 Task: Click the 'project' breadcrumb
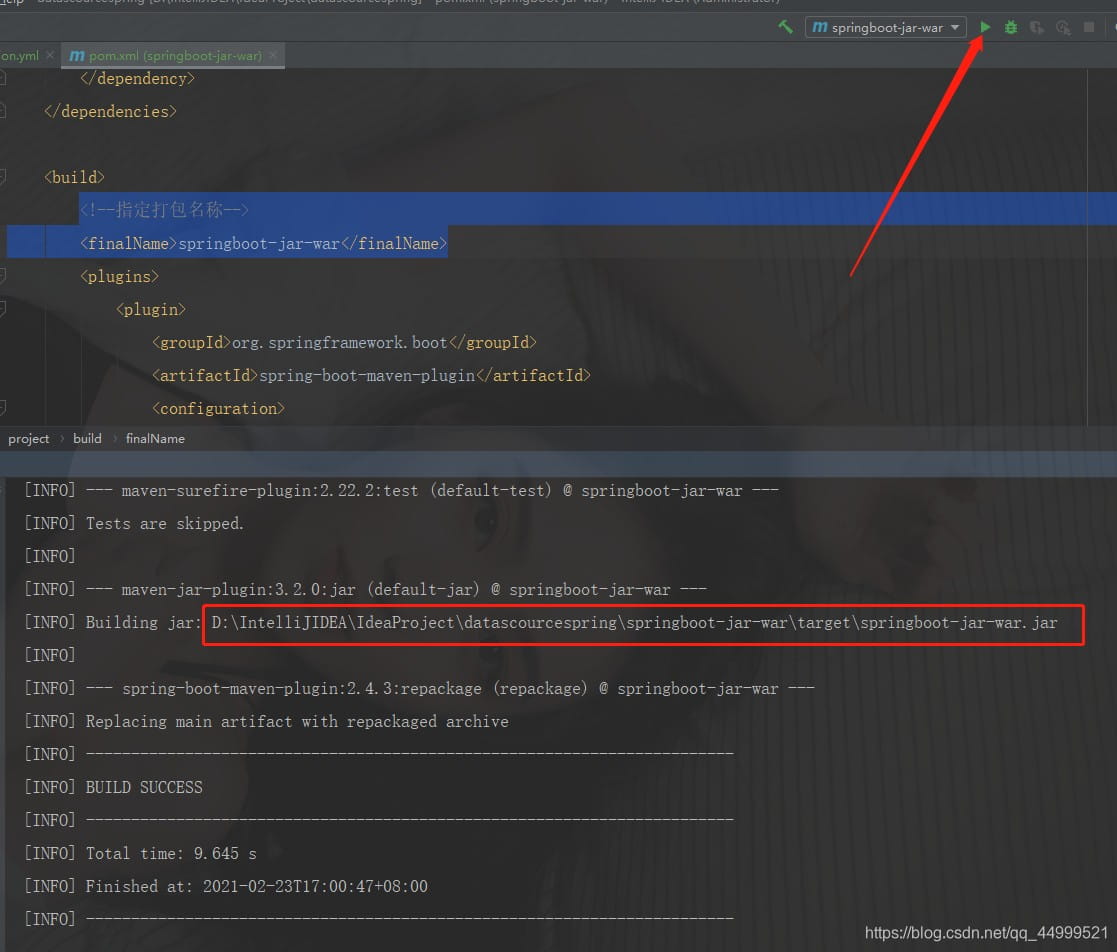[28, 439]
